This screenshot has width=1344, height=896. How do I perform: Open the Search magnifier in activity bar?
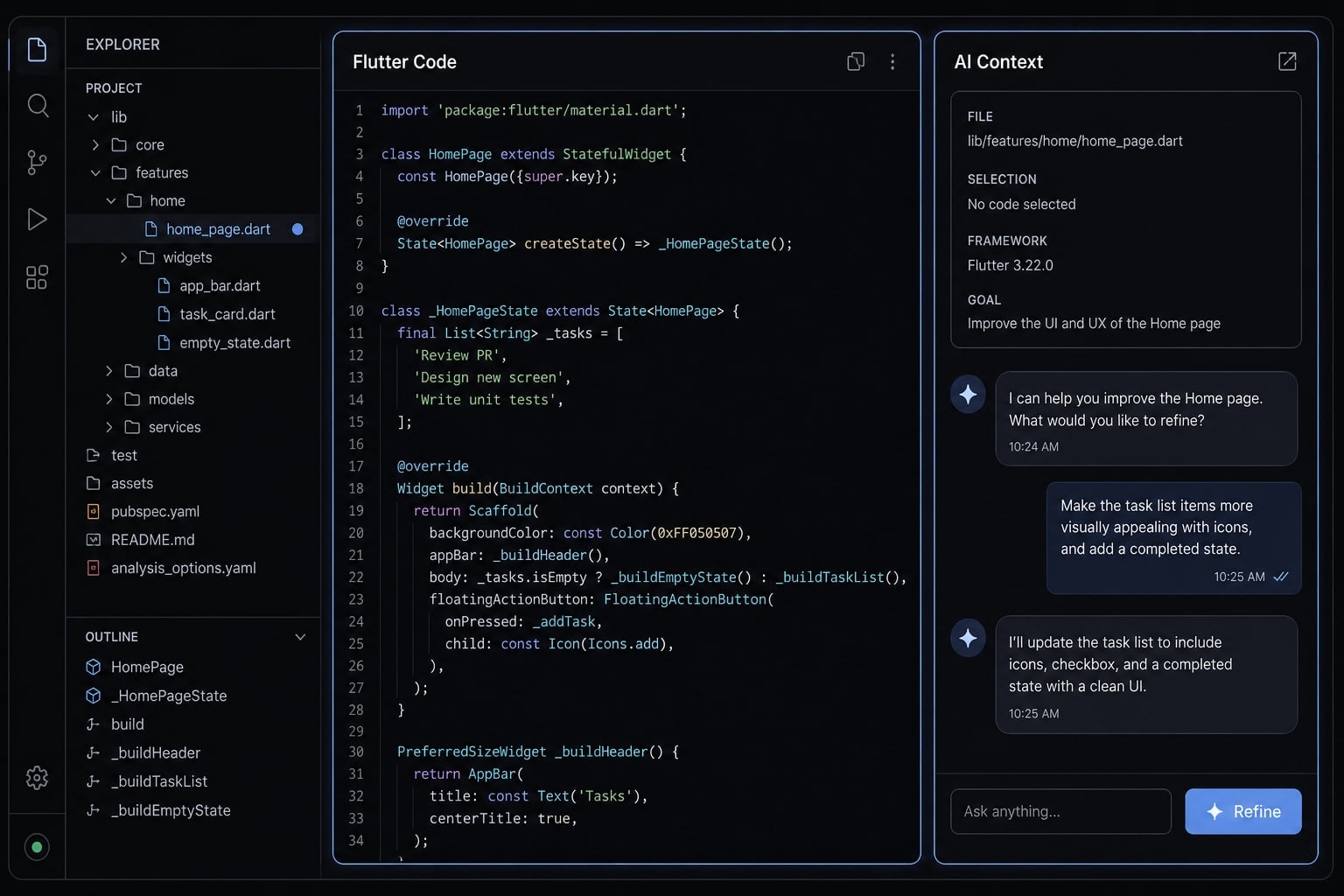point(38,106)
